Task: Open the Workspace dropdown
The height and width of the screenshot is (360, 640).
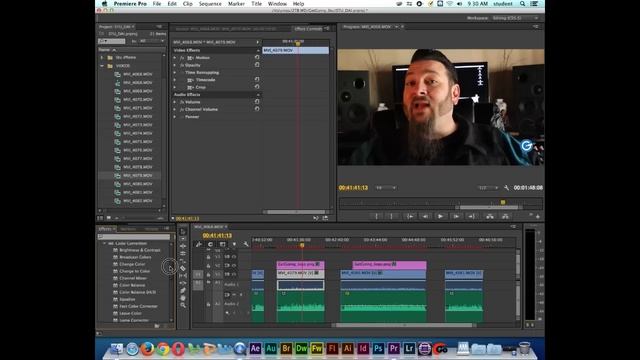Action: click(x=515, y=18)
